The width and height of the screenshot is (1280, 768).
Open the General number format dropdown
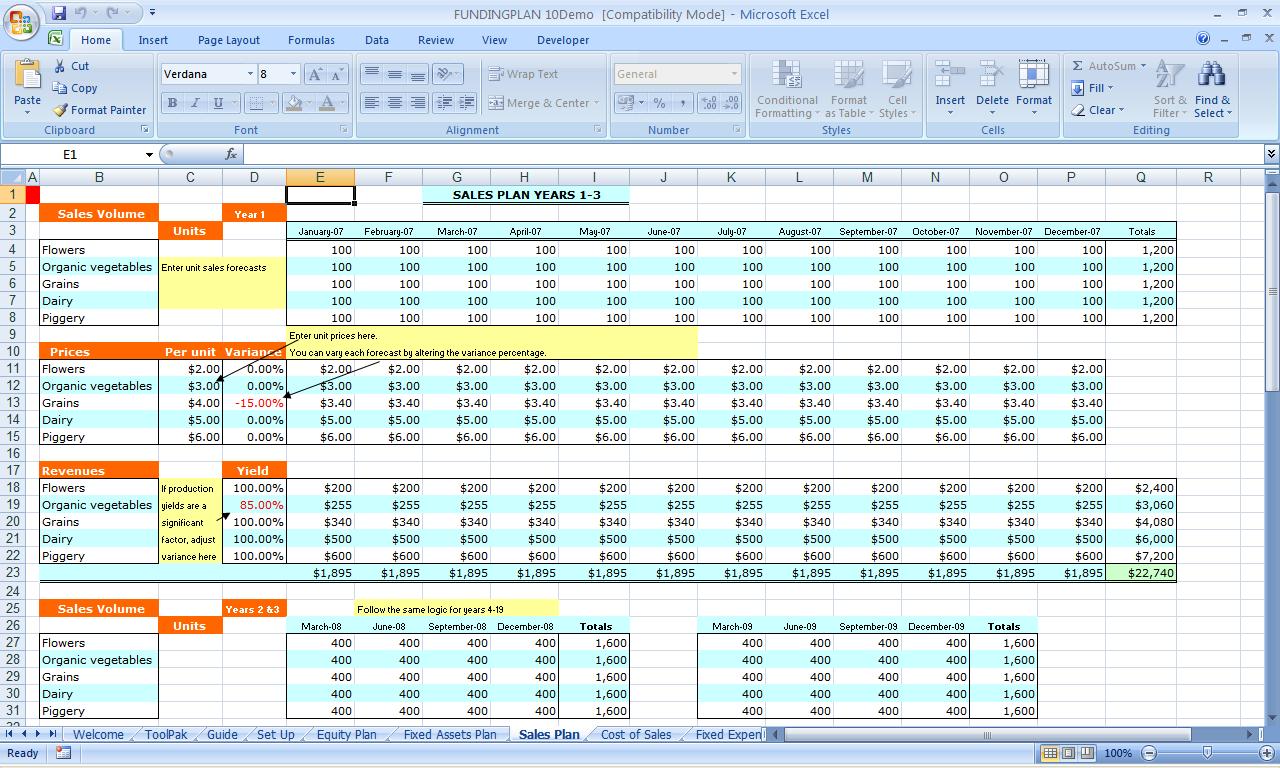736,73
